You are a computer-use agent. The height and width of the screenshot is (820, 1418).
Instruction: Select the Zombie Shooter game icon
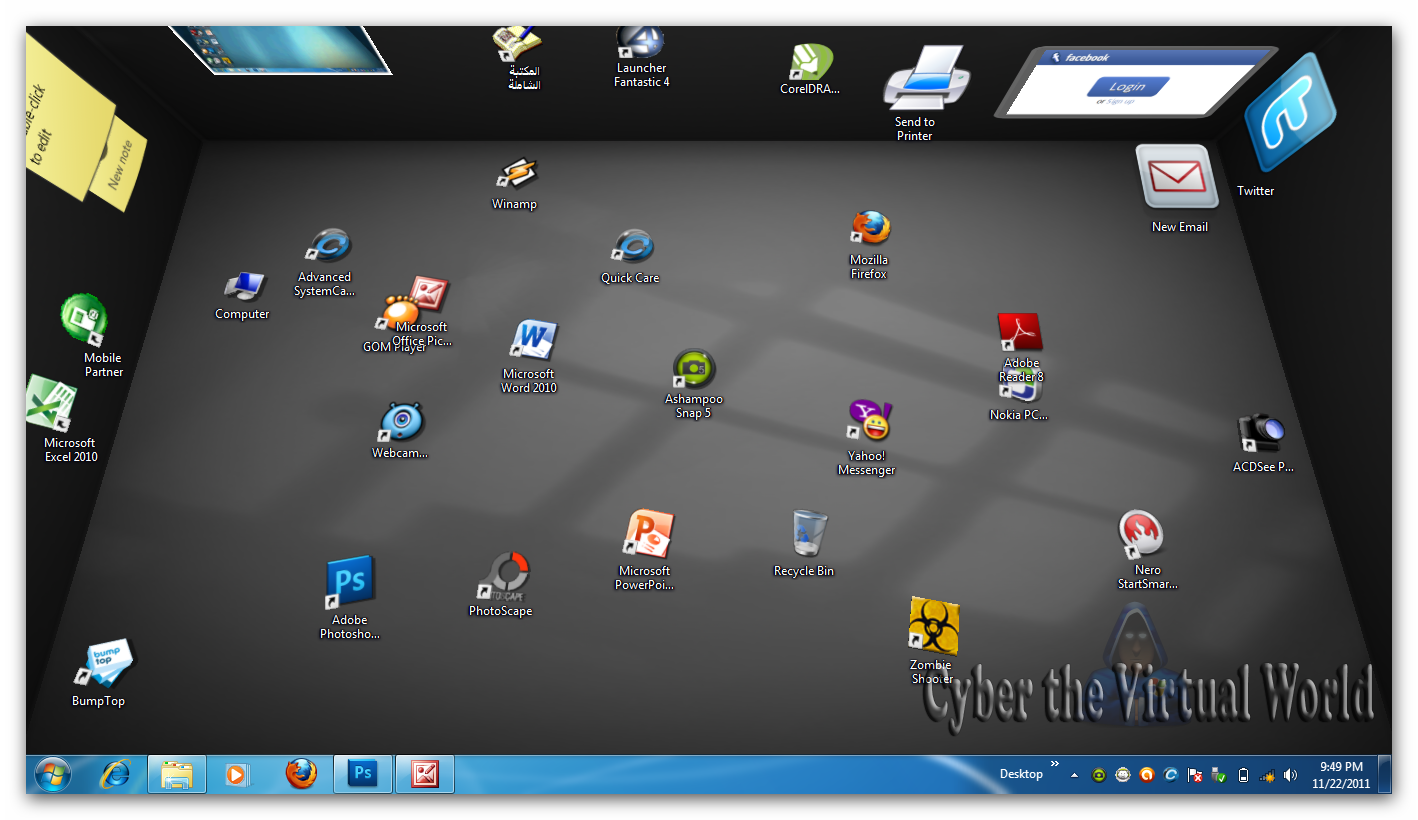point(934,625)
